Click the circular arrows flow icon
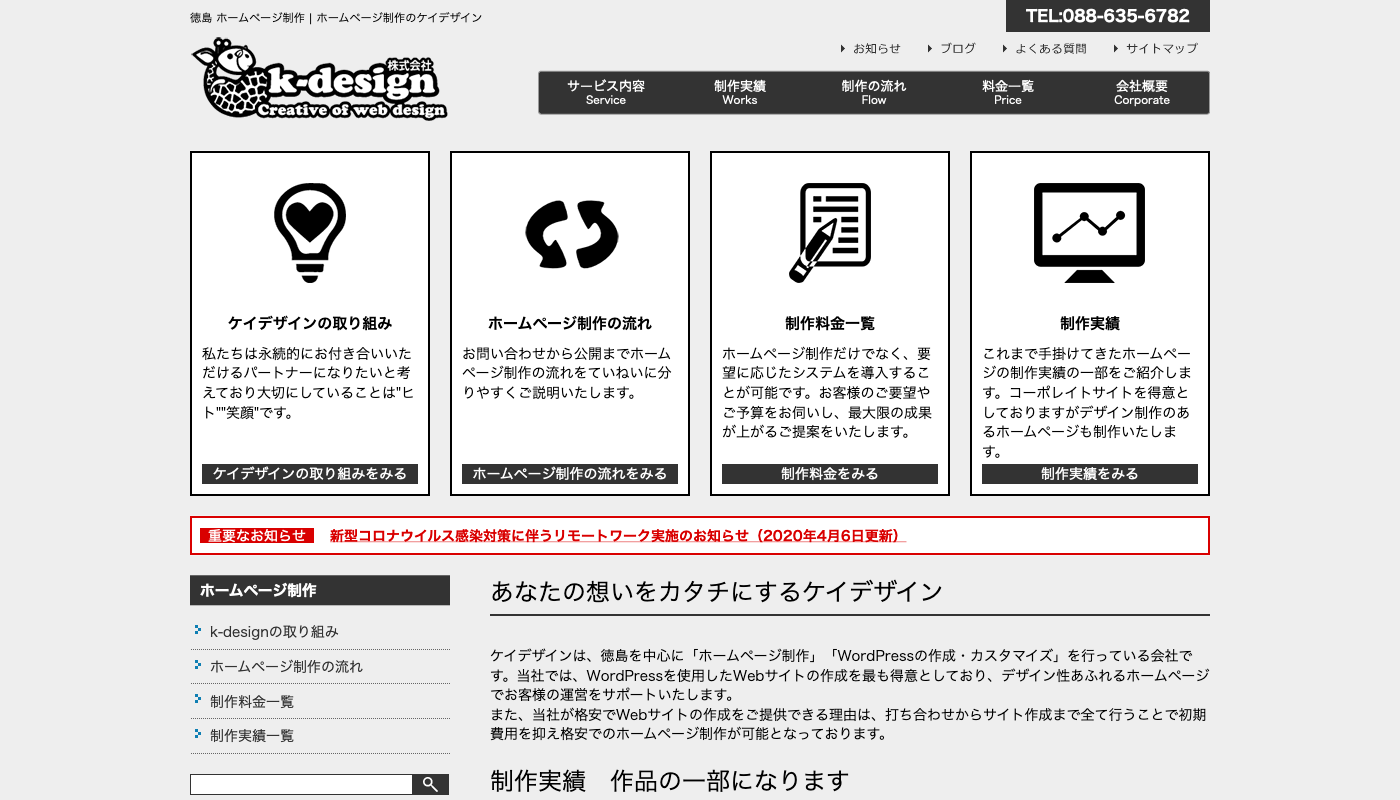This screenshot has height=800, width=1400. coord(571,235)
